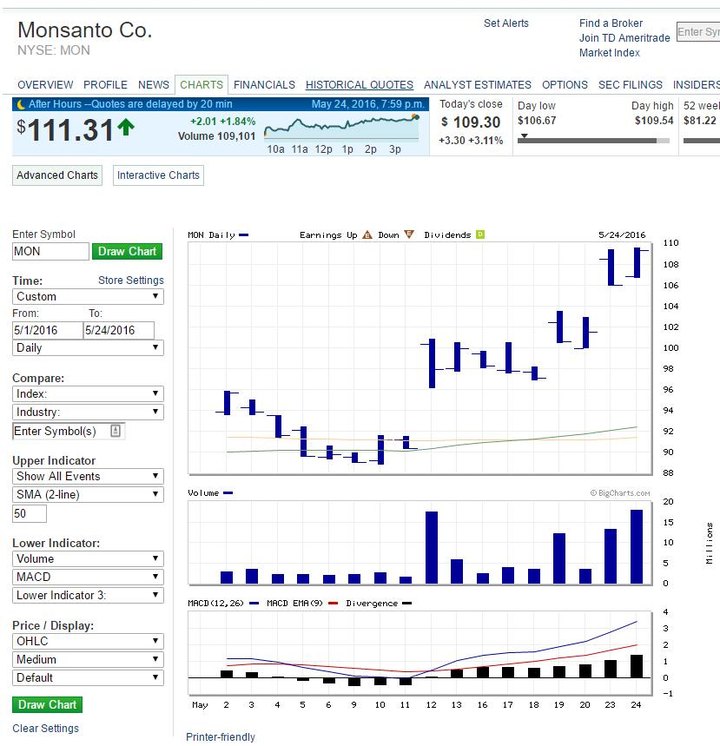
Task: Open the Analyst Estimates tab
Action: [477, 85]
